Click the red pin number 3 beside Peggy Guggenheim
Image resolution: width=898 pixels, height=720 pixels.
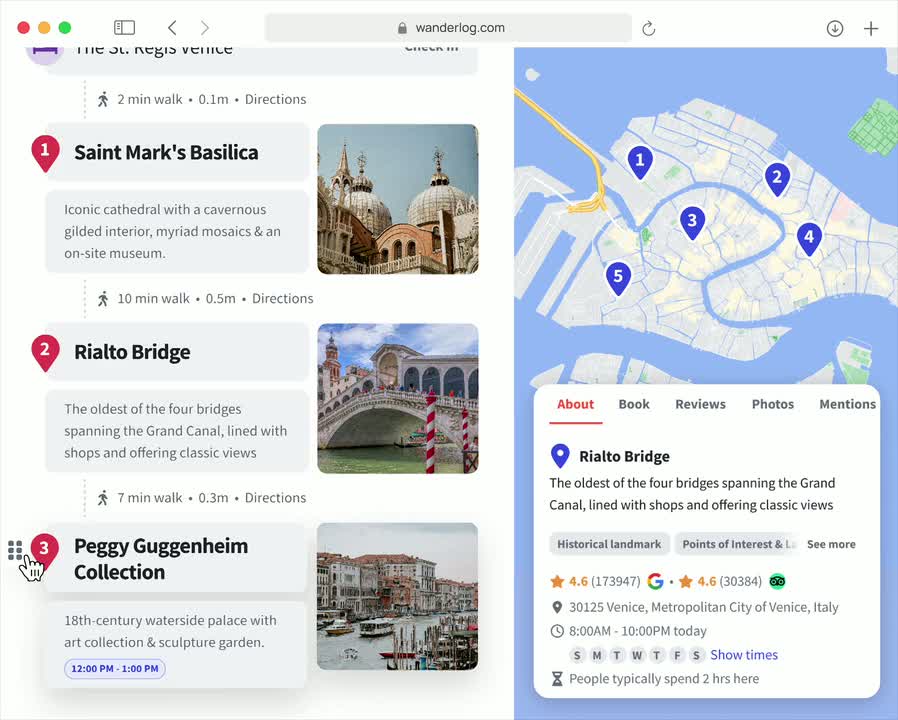click(x=45, y=550)
